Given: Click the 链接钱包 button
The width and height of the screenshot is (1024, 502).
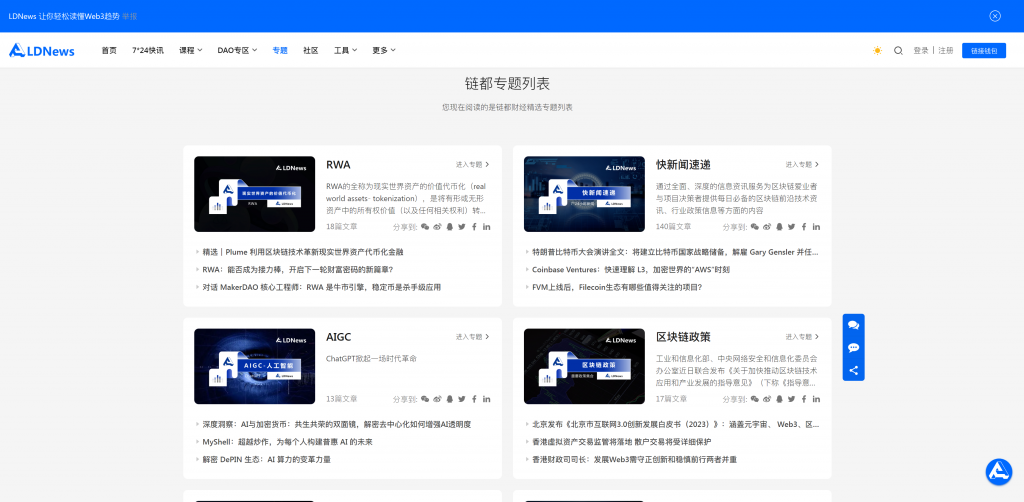Looking at the screenshot, I should tap(984, 50).
